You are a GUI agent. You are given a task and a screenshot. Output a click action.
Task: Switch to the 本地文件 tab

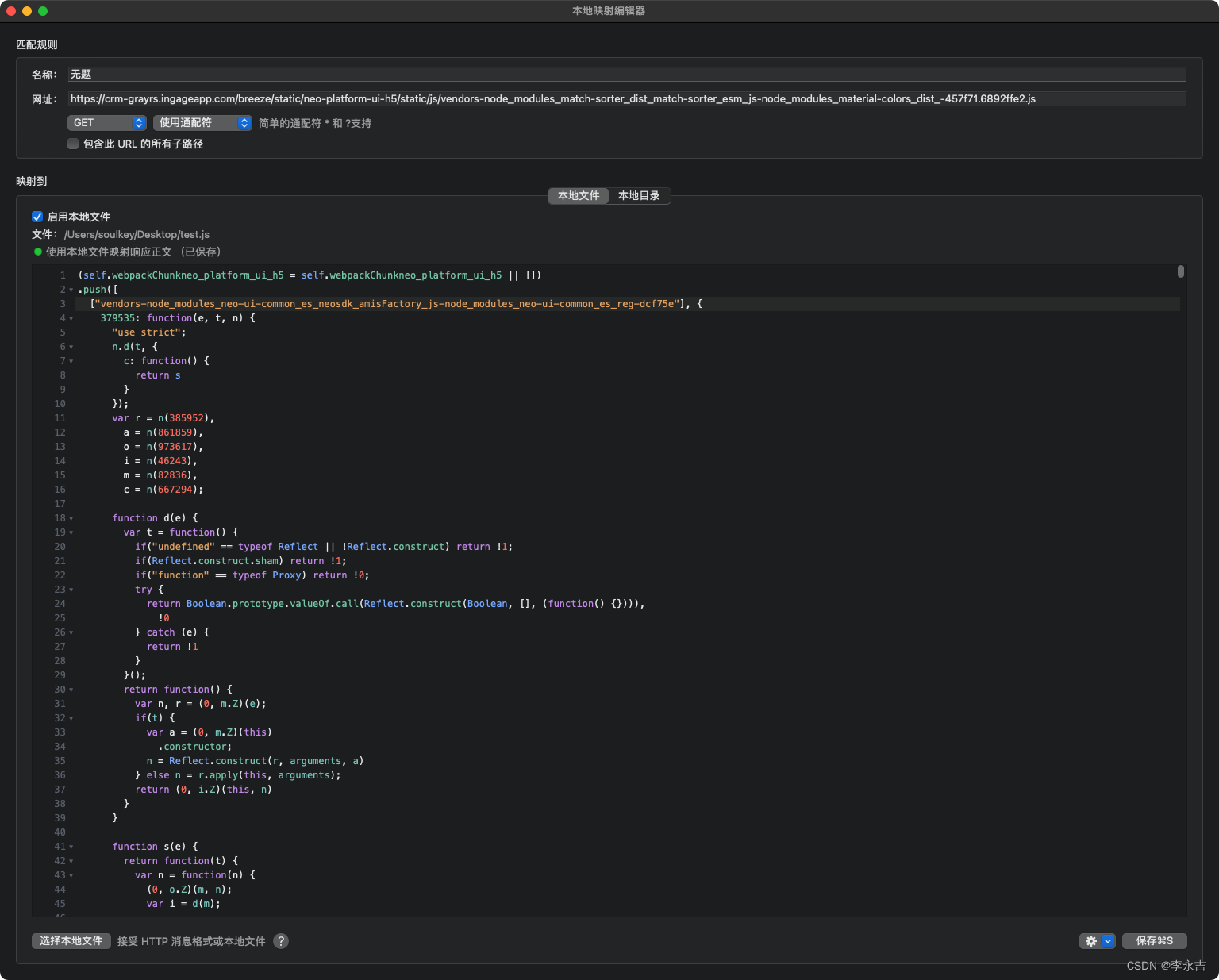click(579, 196)
